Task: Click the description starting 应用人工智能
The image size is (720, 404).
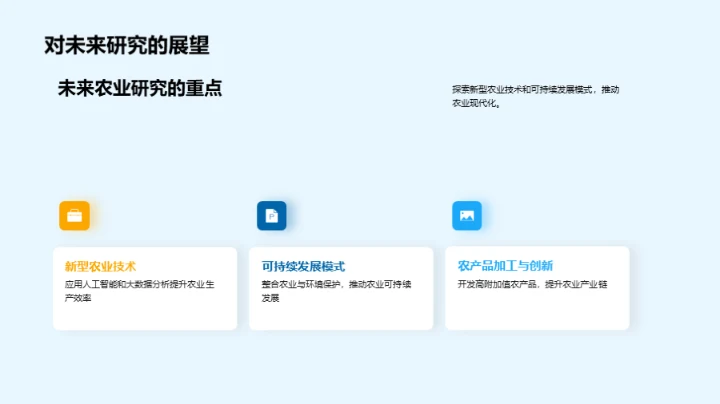Action: pyautogui.click(x=140, y=291)
